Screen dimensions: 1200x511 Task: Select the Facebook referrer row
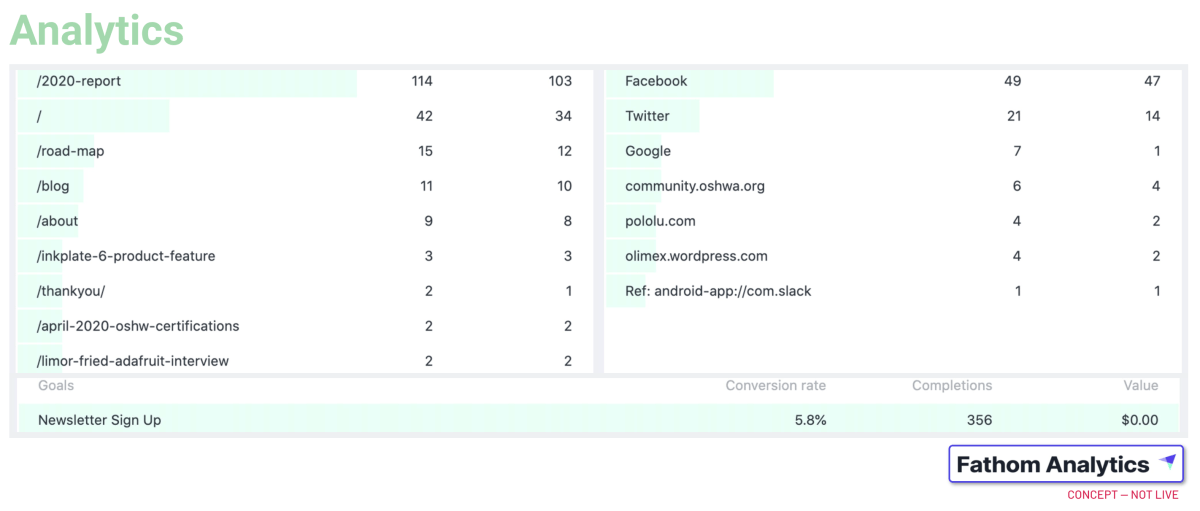893,81
